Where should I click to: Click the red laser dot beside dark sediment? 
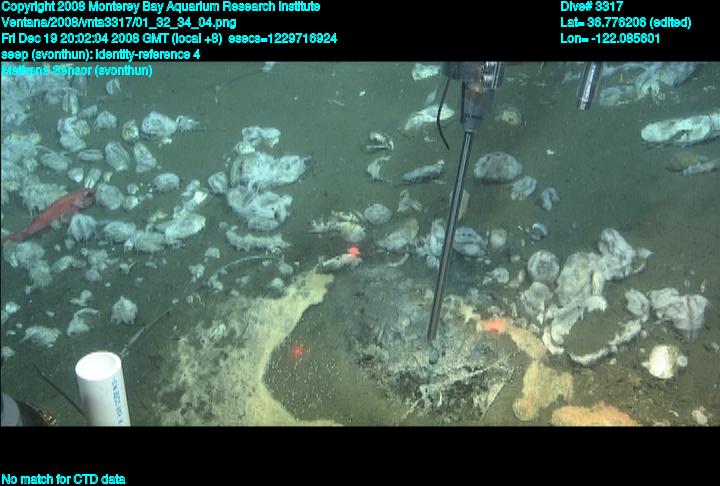point(297,353)
